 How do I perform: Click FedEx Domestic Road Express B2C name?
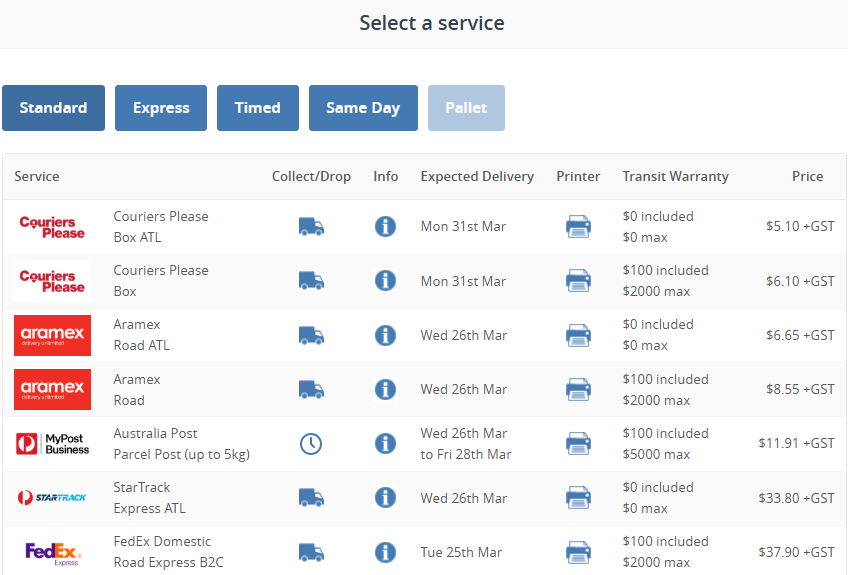pos(168,552)
